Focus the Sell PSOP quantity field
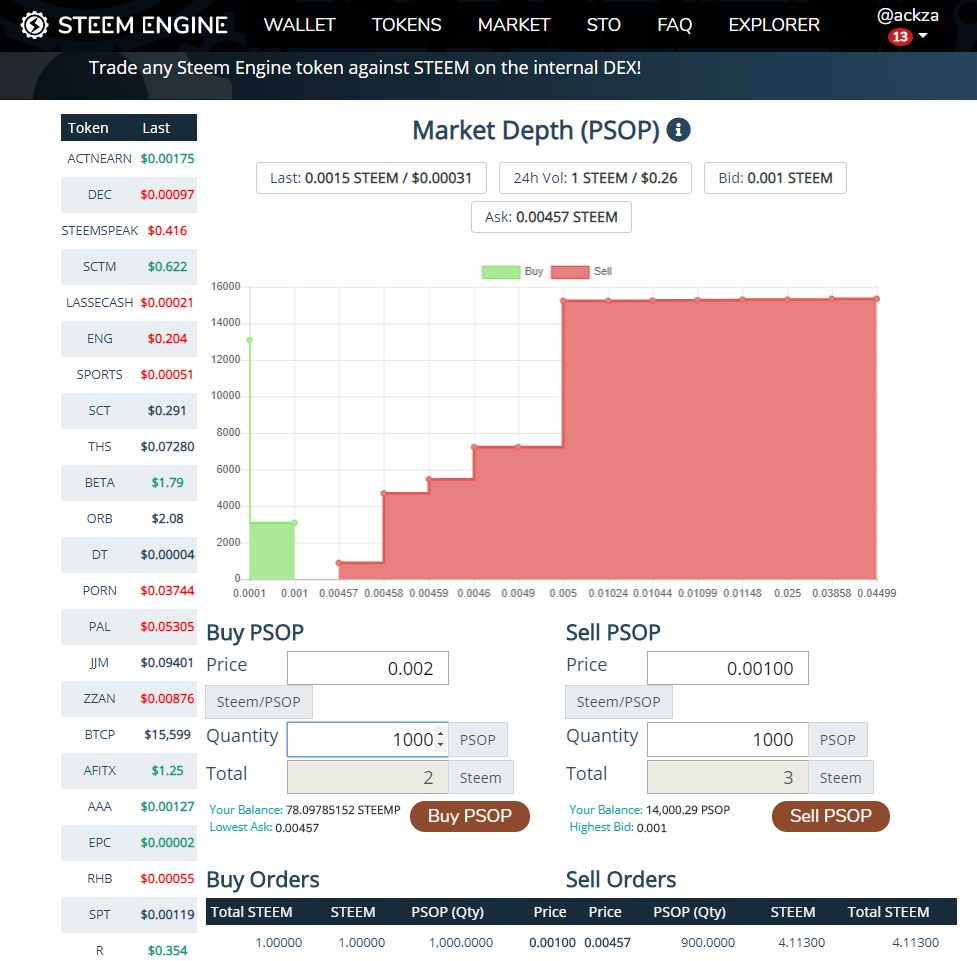This screenshot has height=961, width=977. 727,740
